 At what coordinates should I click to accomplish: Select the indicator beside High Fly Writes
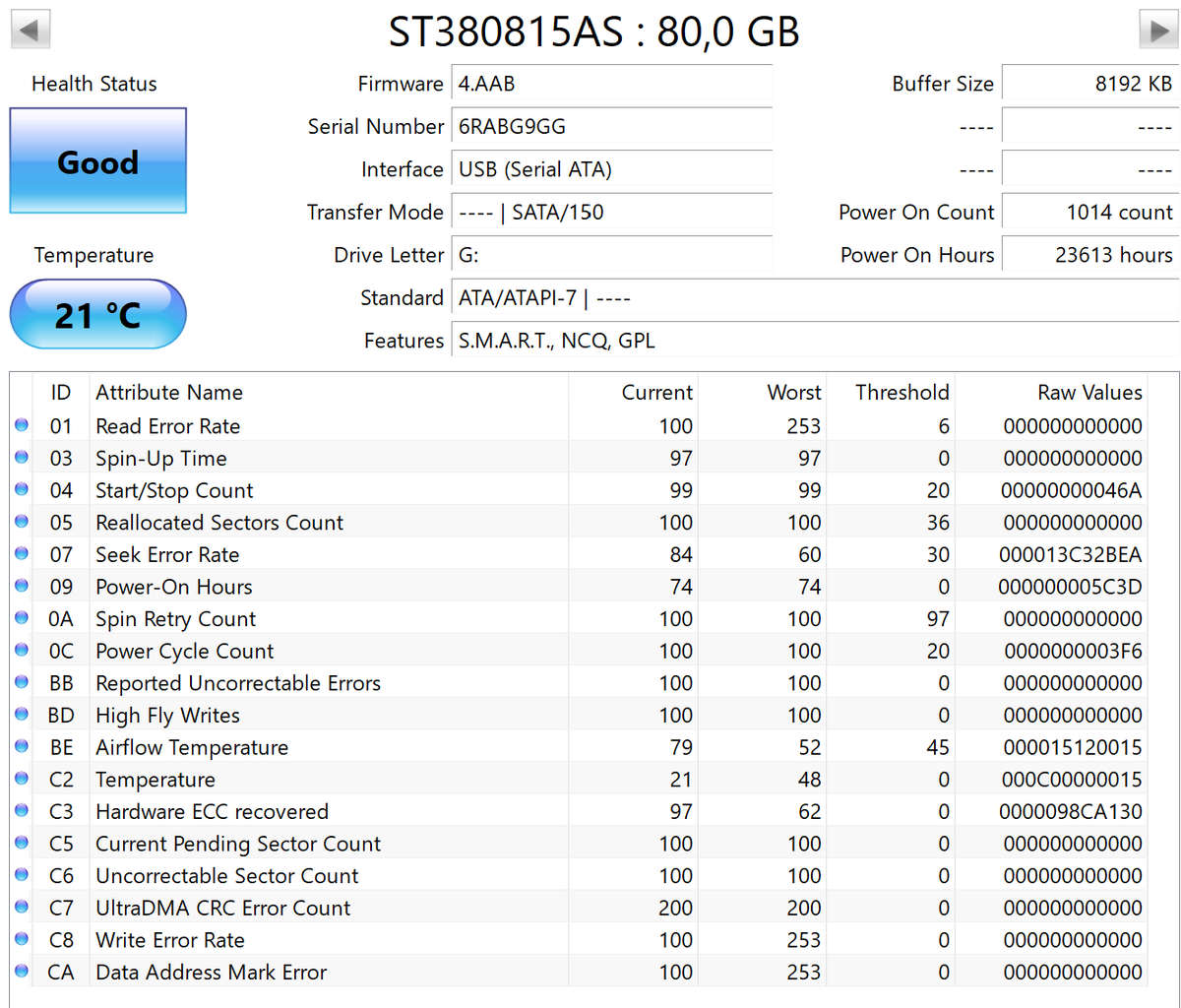coord(22,714)
